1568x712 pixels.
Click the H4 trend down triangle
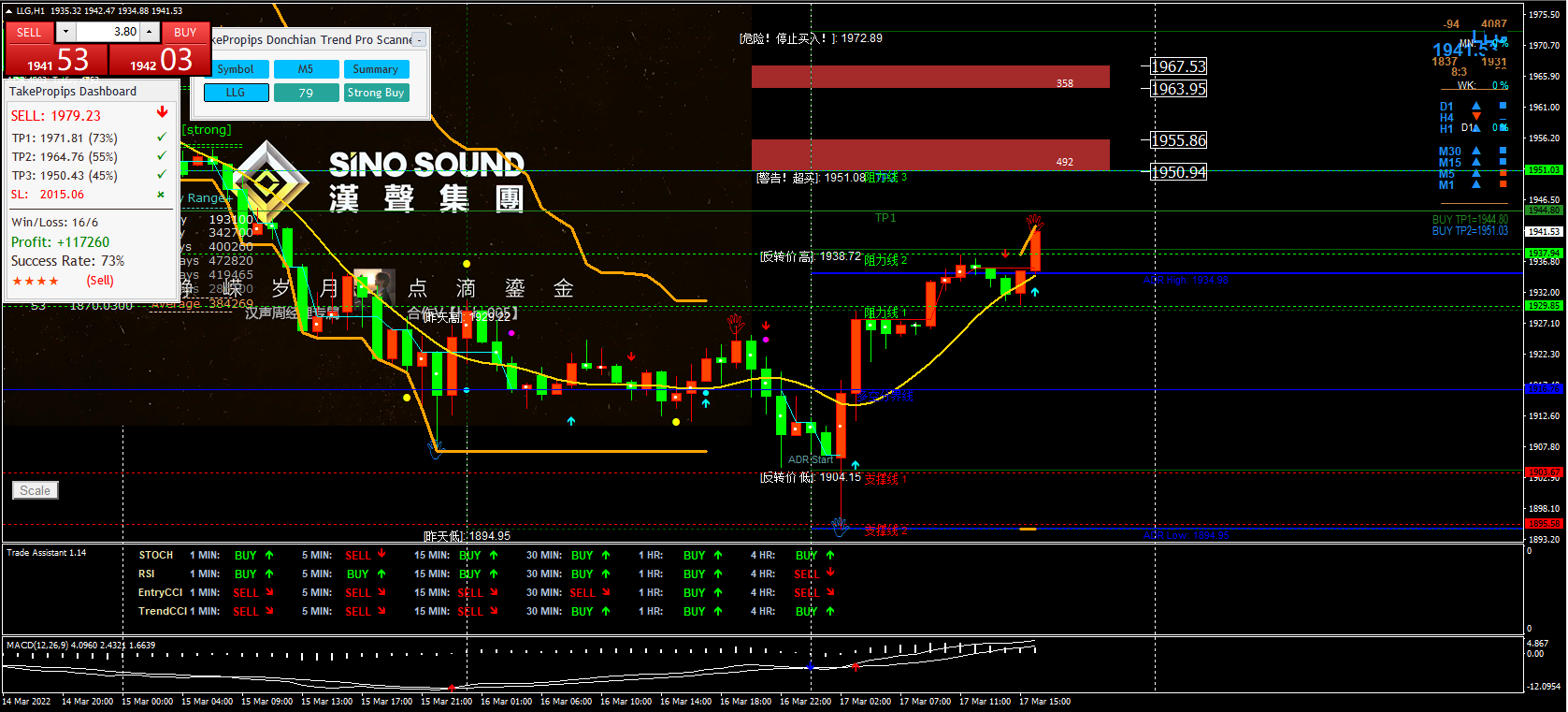1476,116
